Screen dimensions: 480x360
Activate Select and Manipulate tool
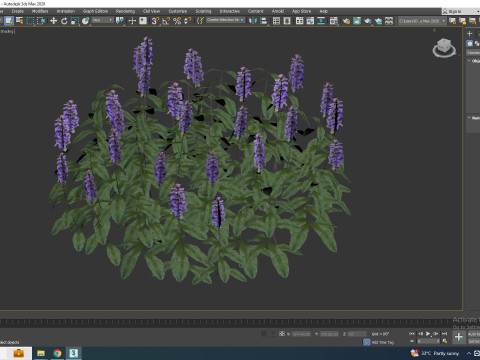coord(132,21)
